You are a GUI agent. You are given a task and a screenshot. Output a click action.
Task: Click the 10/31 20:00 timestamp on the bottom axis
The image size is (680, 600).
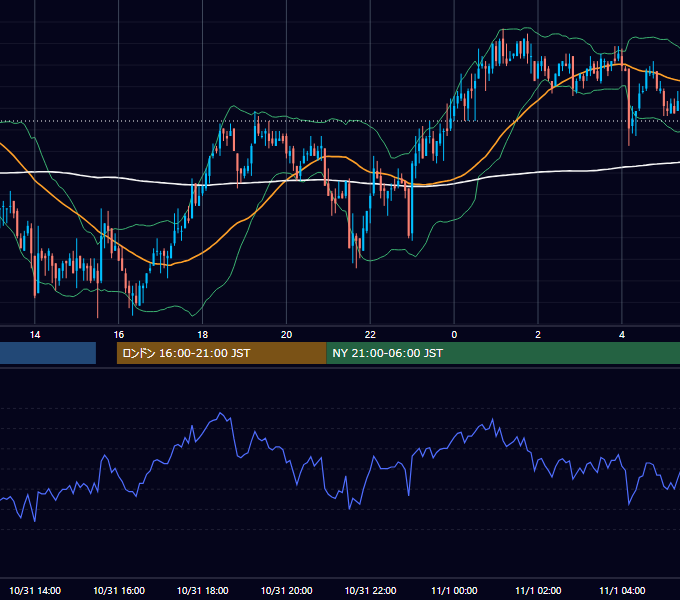point(286,590)
